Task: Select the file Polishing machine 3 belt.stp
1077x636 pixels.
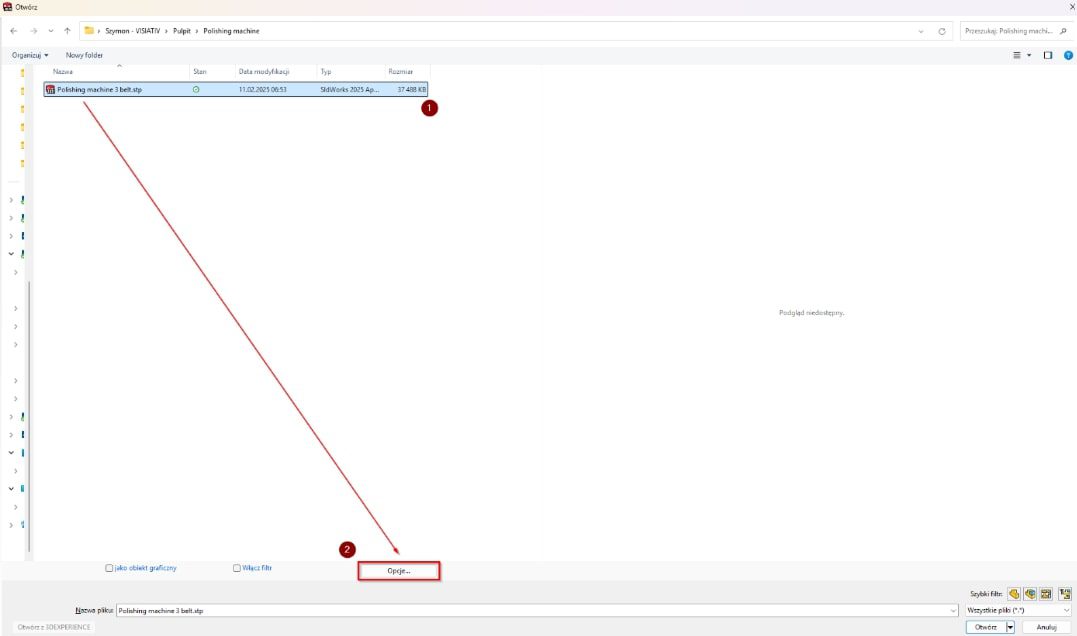Action: coord(236,89)
